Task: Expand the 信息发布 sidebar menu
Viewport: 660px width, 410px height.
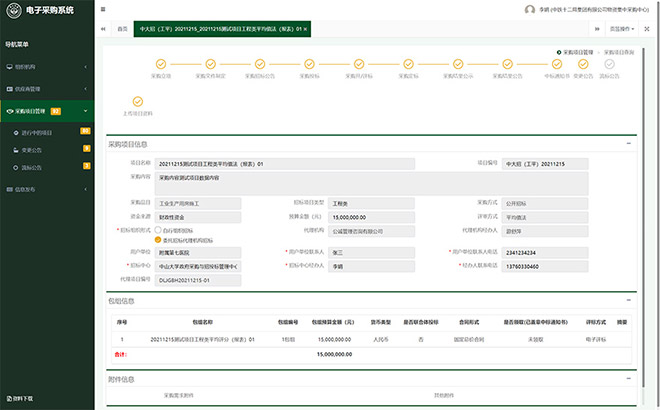Action: [47, 188]
